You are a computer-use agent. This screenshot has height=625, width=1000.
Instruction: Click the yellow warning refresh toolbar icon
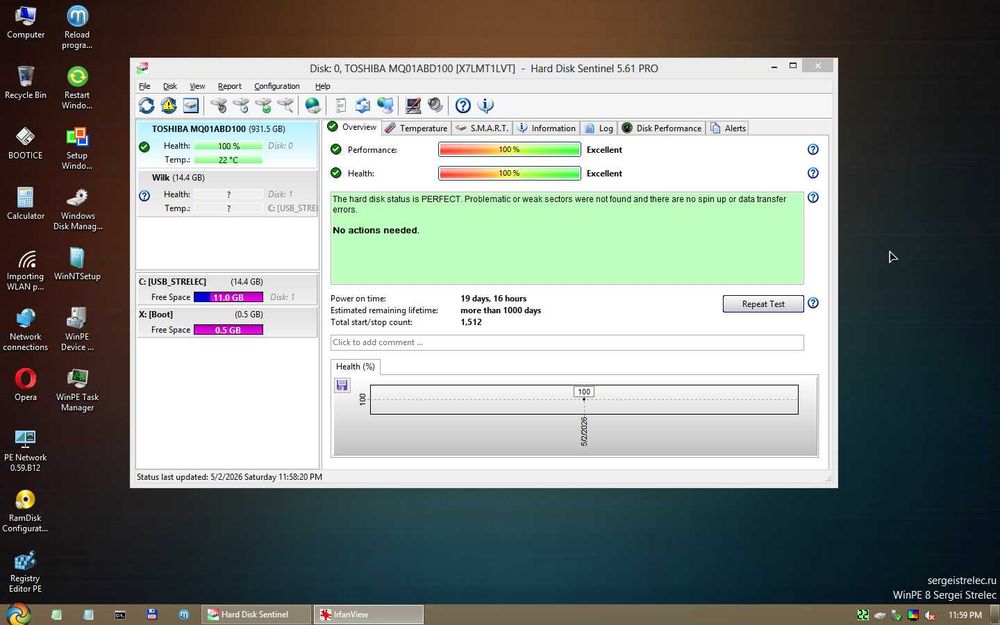point(168,105)
